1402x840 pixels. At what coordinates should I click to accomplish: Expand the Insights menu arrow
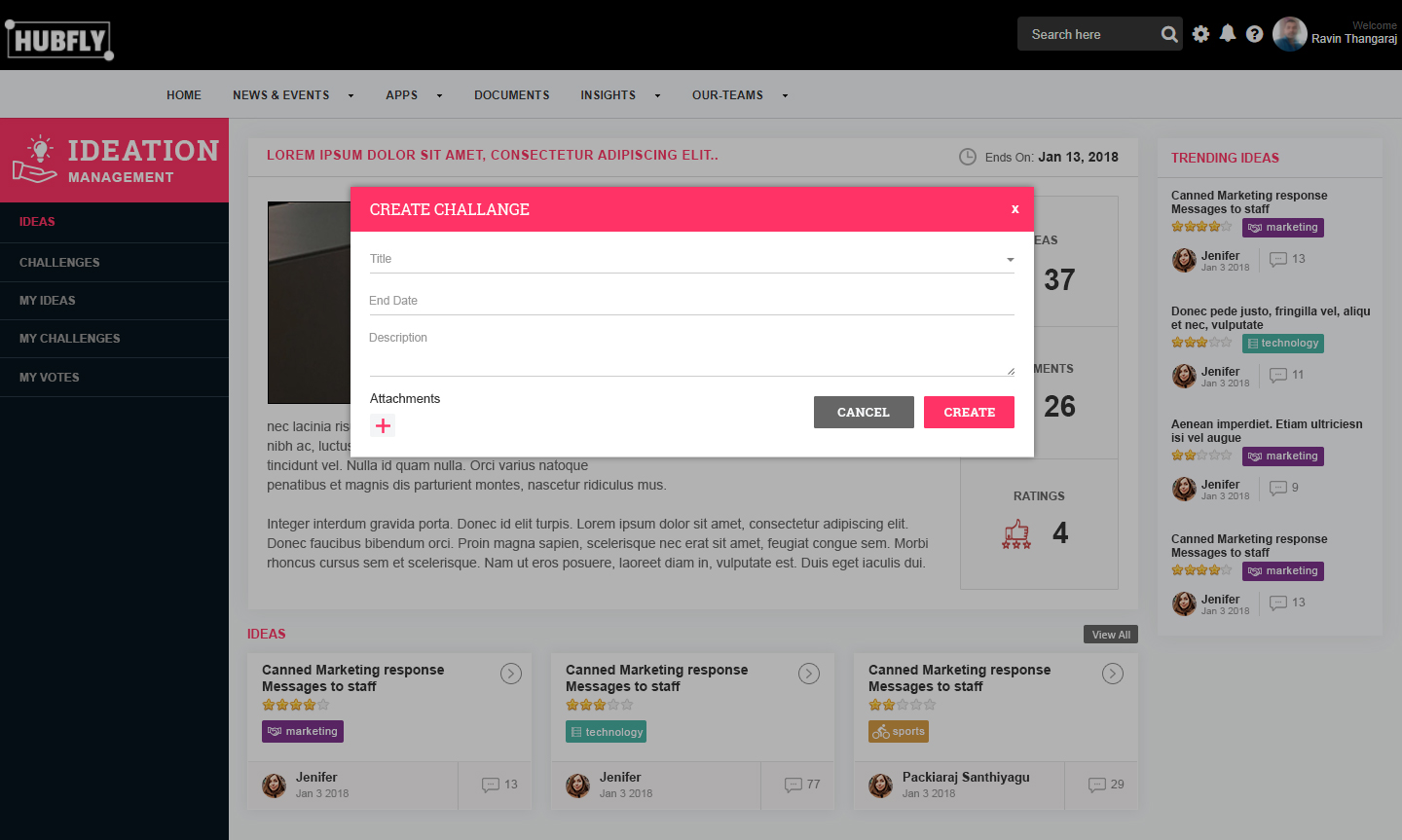click(x=657, y=95)
